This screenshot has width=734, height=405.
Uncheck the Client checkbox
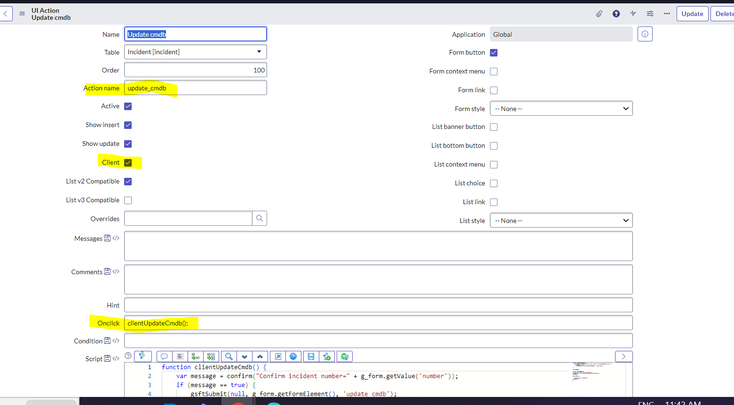(128, 162)
